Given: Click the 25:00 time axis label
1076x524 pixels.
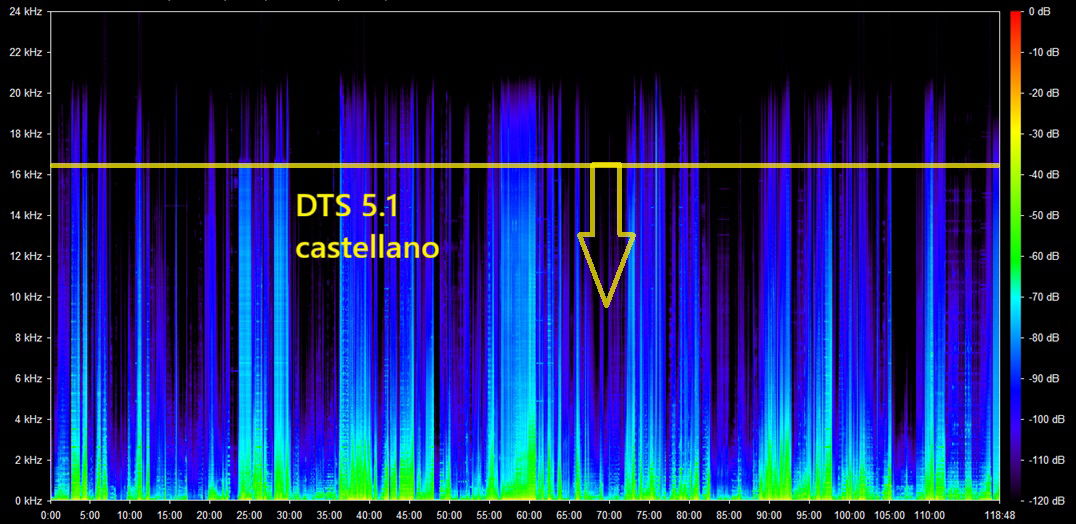Looking at the screenshot, I should (x=249, y=514).
